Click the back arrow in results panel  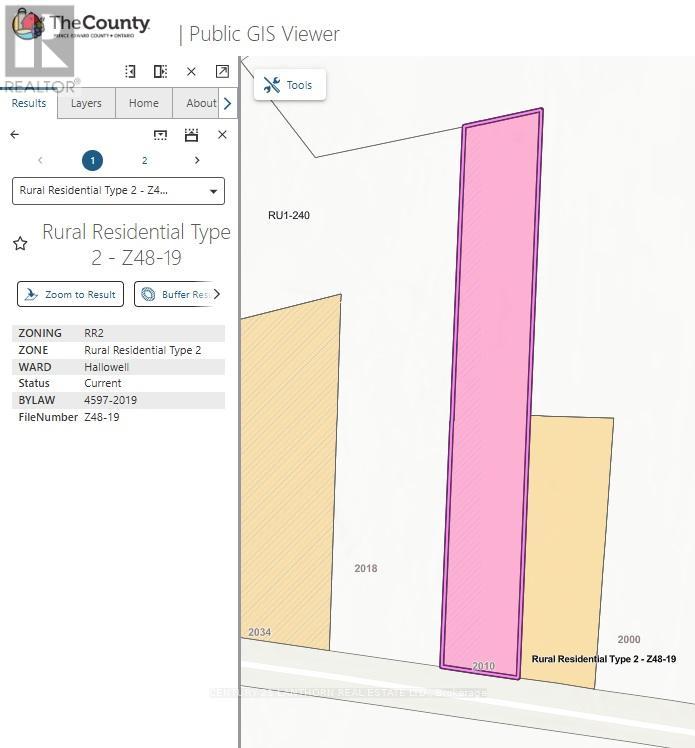click(14, 135)
